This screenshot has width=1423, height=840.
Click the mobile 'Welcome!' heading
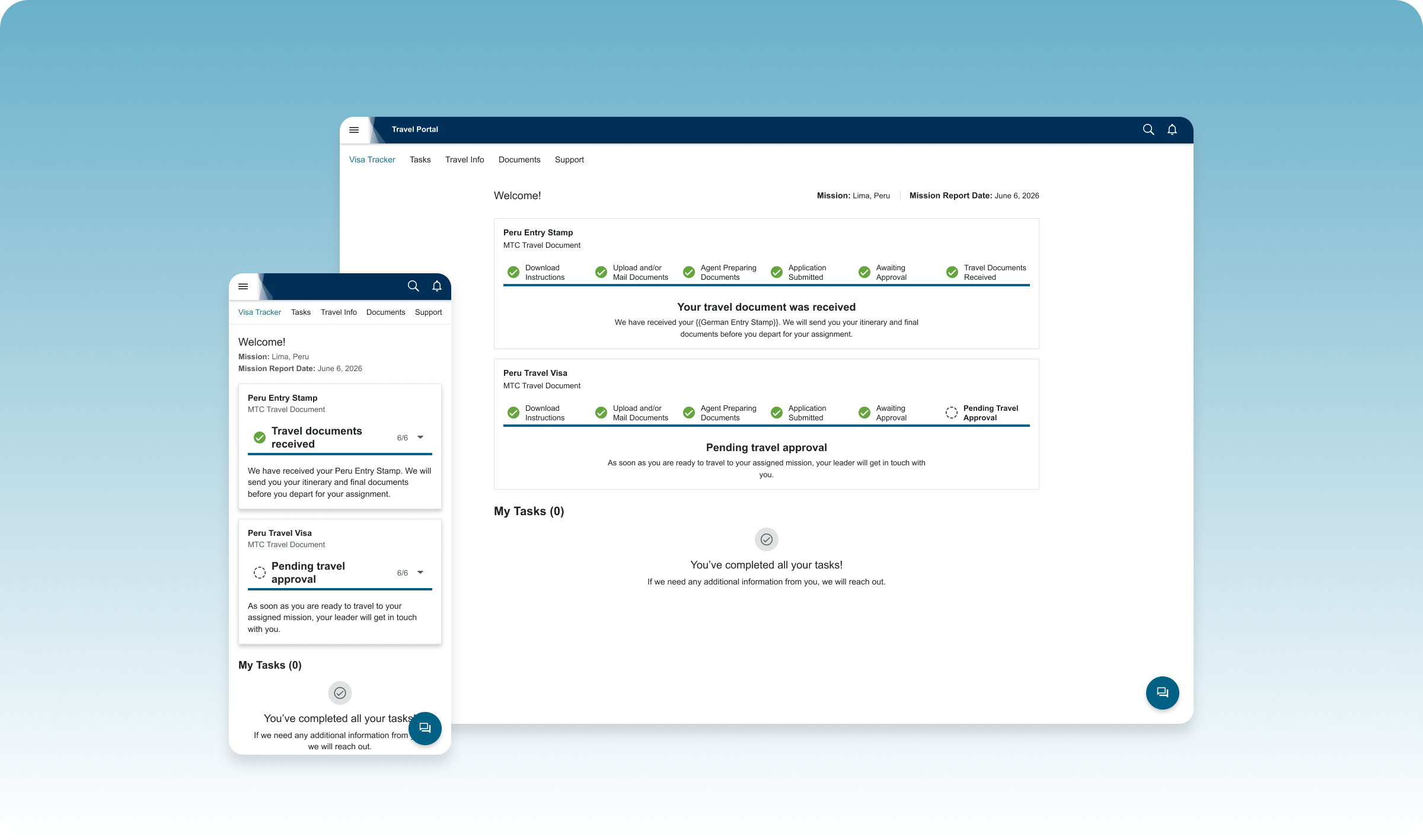click(x=261, y=342)
